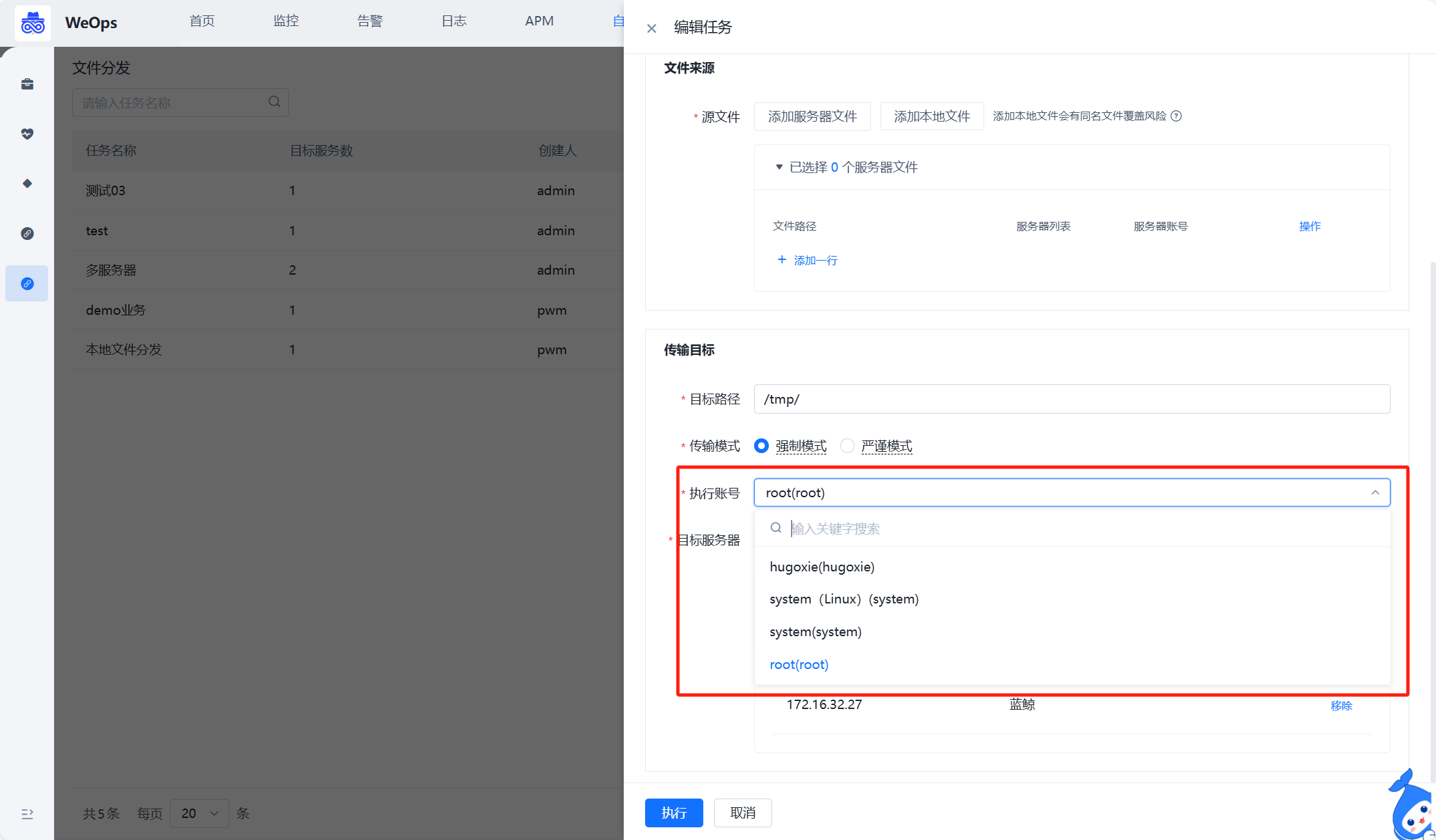Click the 目标服务数 column header
This screenshot has height=840, width=1436.
[x=321, y=150]
